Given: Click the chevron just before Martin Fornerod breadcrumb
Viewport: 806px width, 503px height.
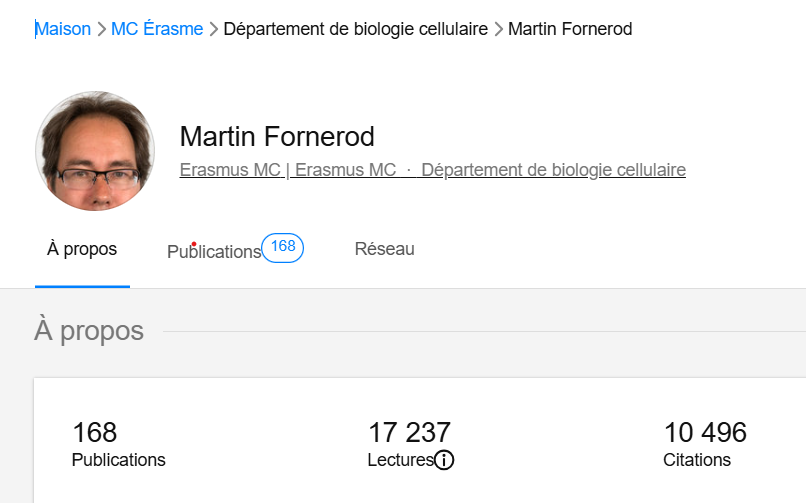Looking at the screenshot, I should [498, 29].
